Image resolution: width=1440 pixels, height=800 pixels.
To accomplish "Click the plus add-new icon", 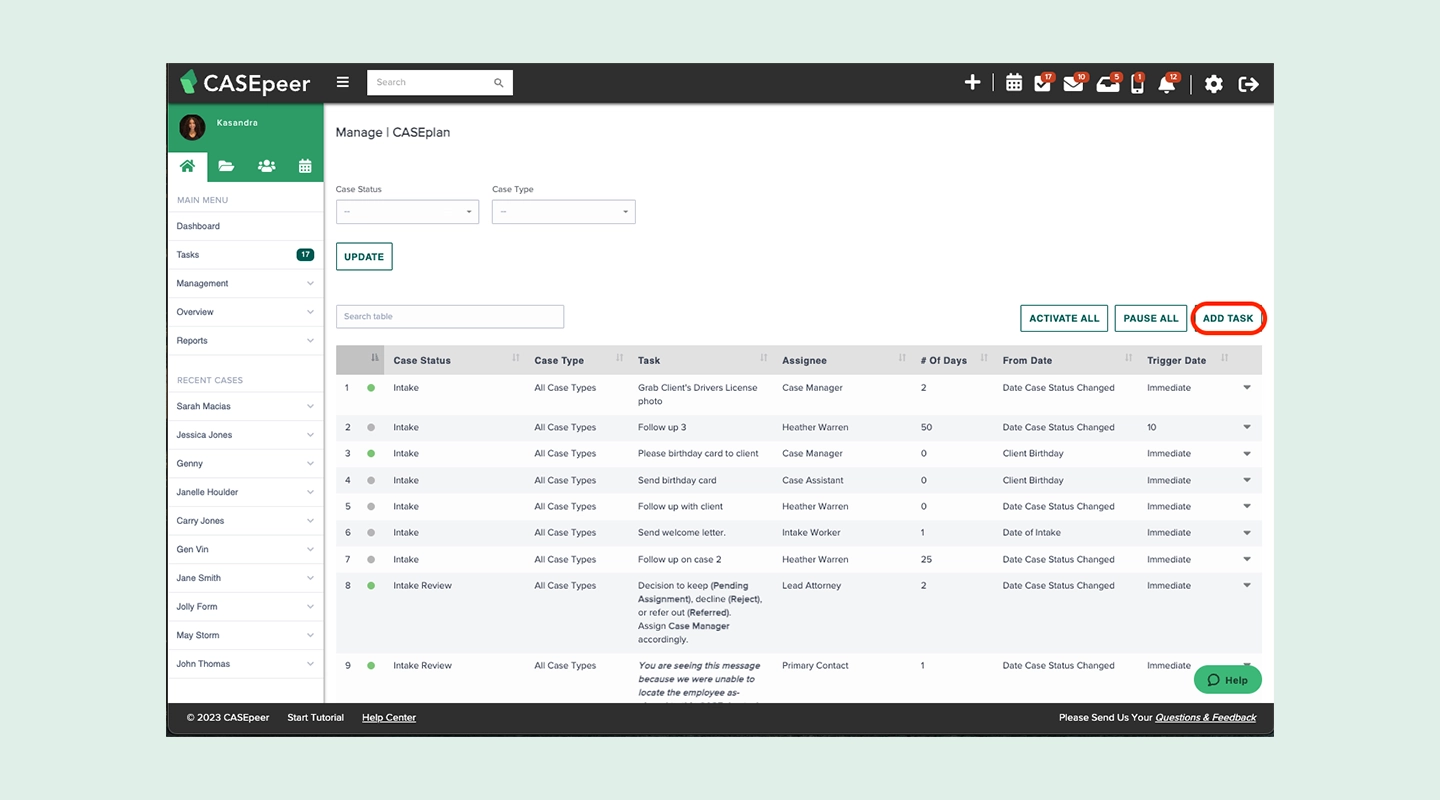I will (x=972, y=83).
